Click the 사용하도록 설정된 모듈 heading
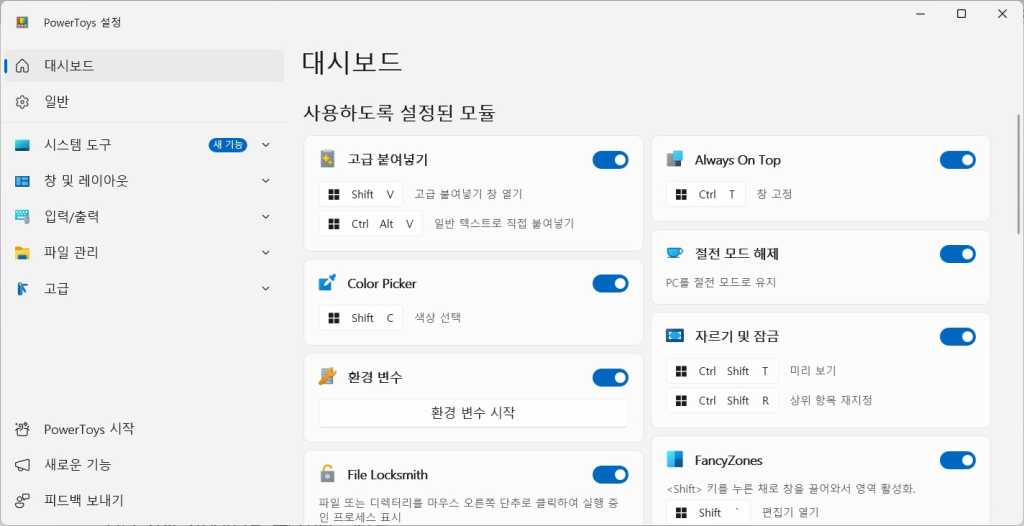The image size is (1024, 526). [399, 113]
